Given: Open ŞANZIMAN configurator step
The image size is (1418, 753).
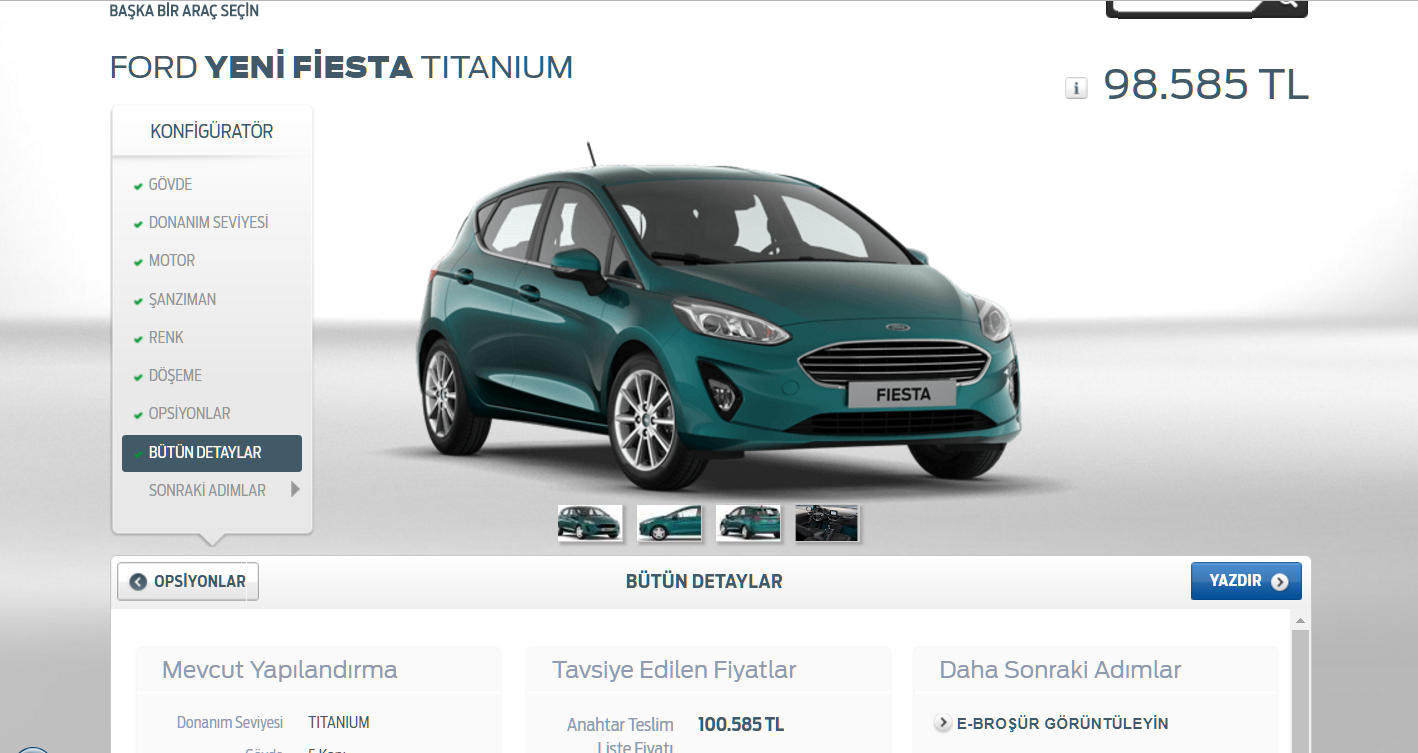Looking at the screenshot, I should [x=182, y=300].
